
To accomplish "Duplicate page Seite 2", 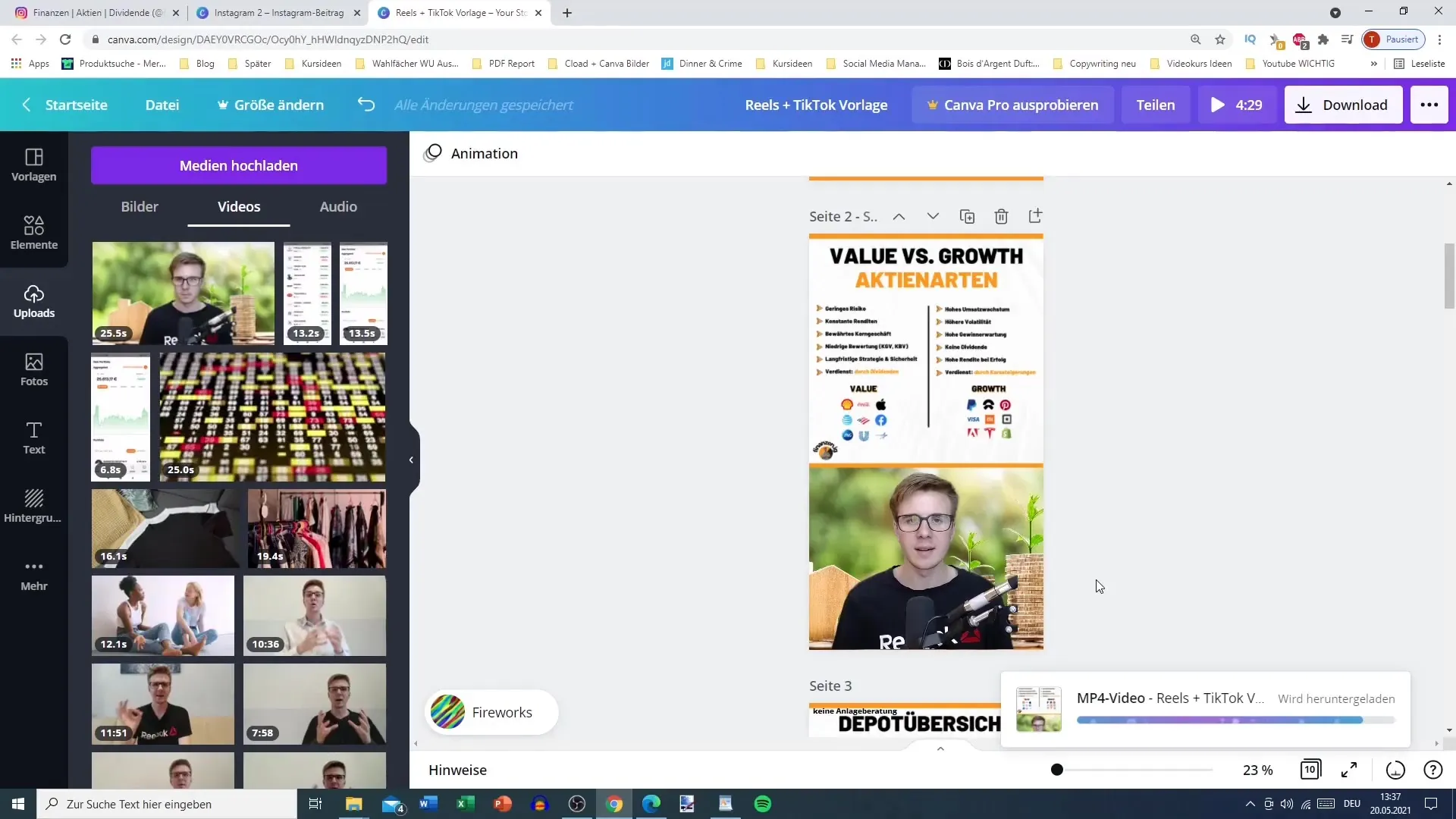I will click(967, 216).
